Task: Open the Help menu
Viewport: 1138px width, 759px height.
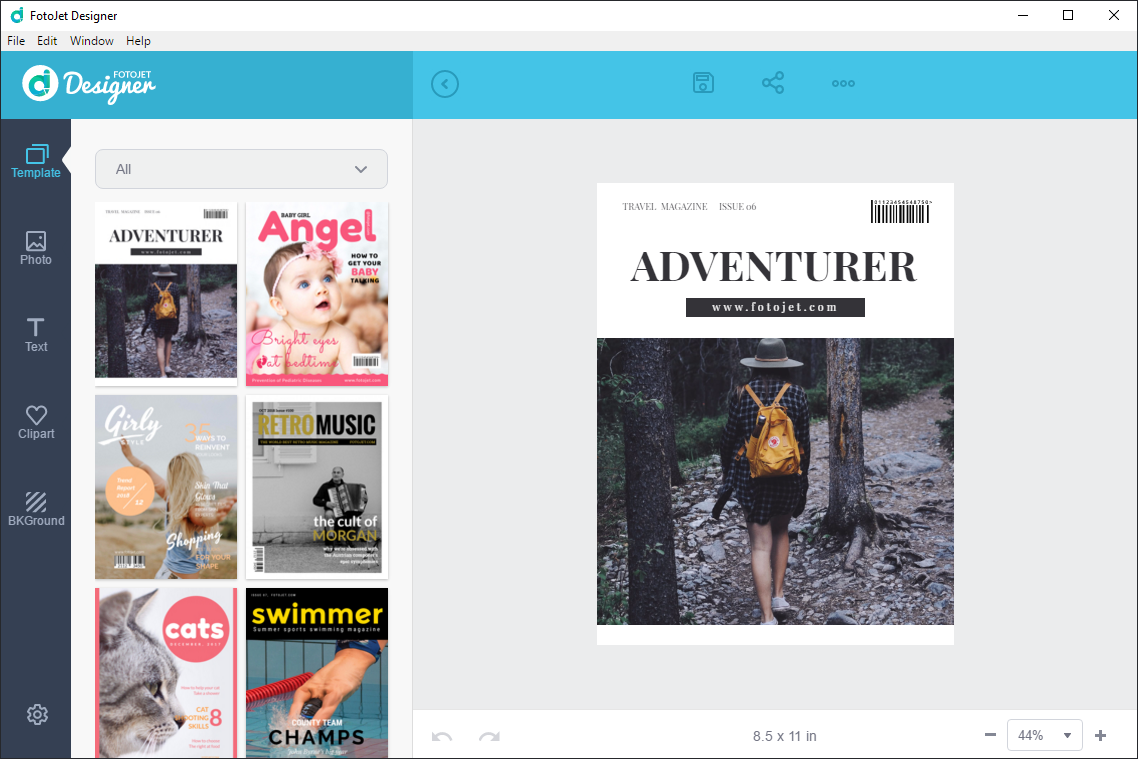Action: 138,41
